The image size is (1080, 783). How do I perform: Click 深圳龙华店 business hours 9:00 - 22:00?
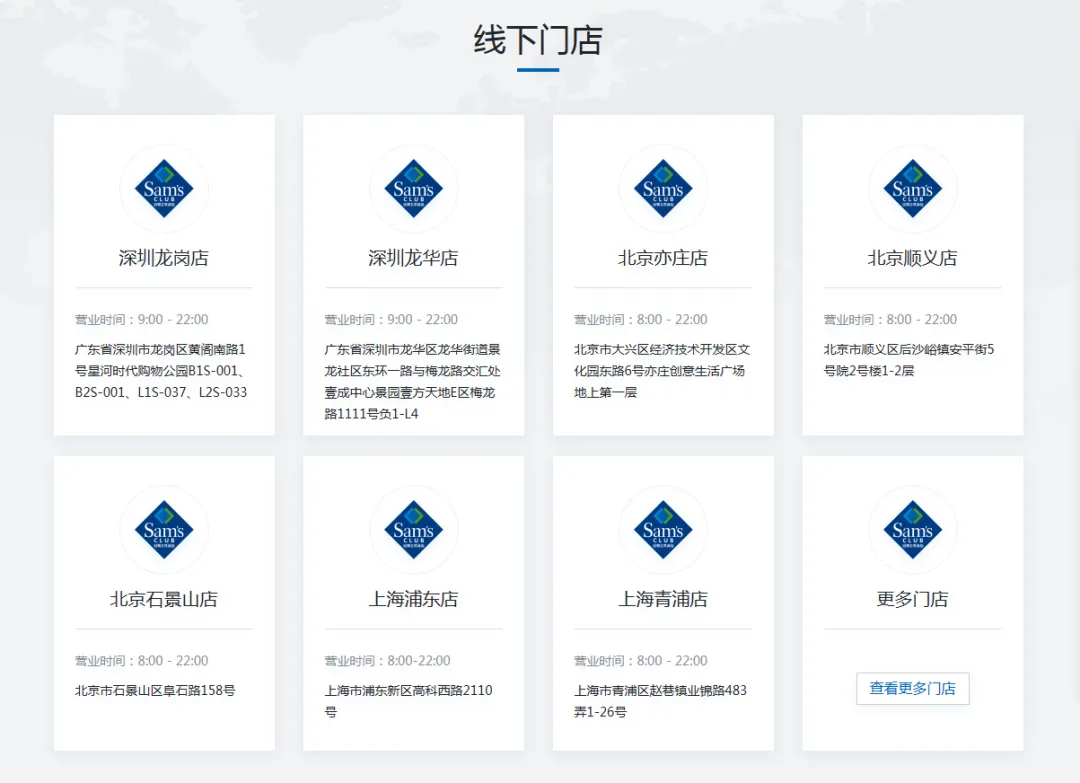(x=391, y=320)
